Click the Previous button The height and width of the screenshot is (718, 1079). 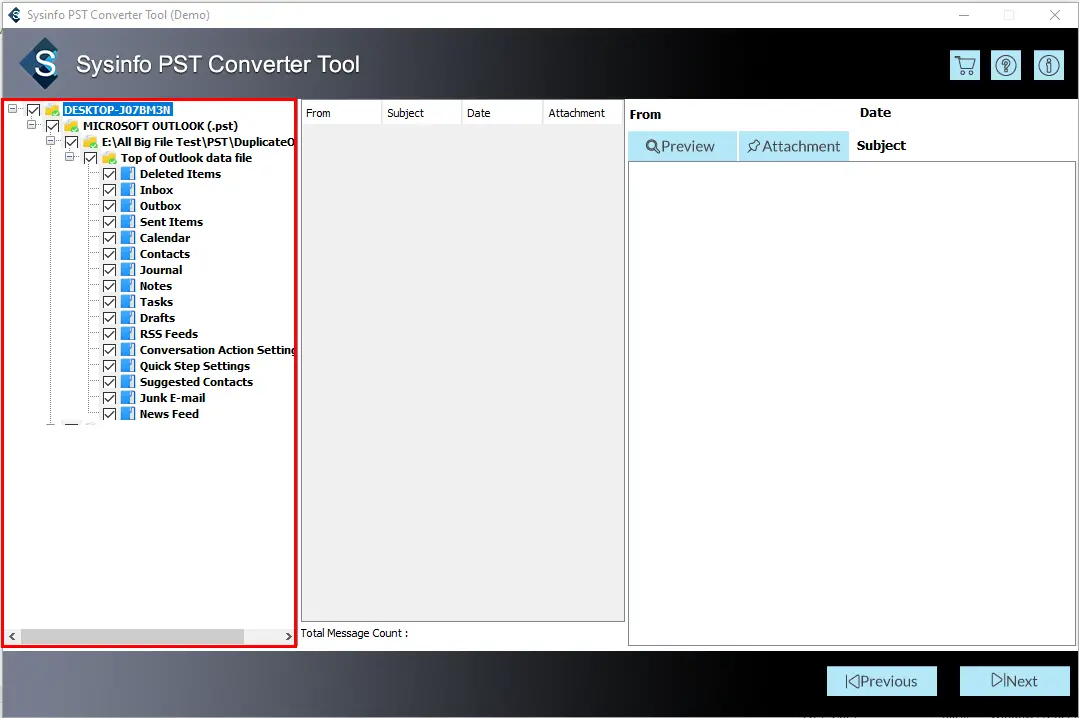point(881,681)
